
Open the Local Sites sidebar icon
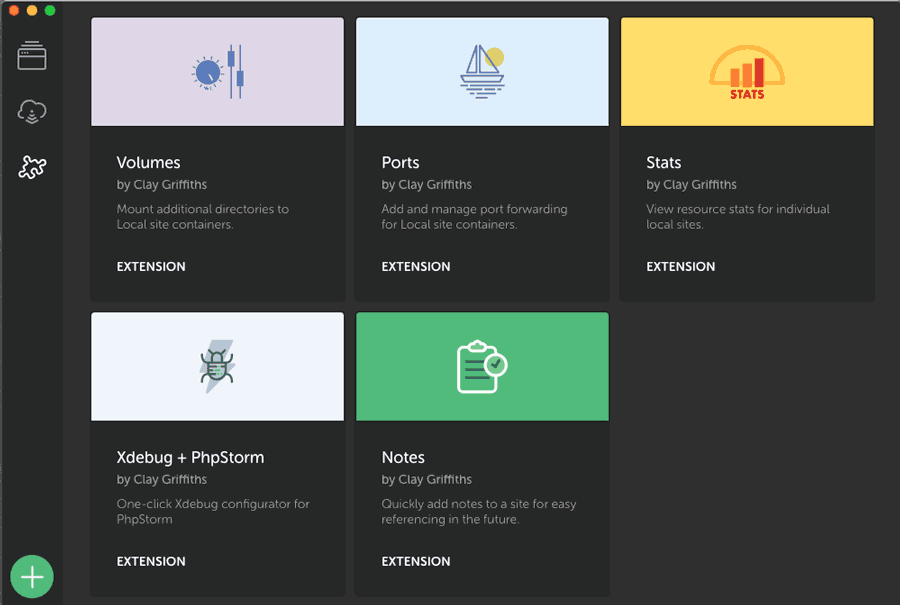[32, 56]
